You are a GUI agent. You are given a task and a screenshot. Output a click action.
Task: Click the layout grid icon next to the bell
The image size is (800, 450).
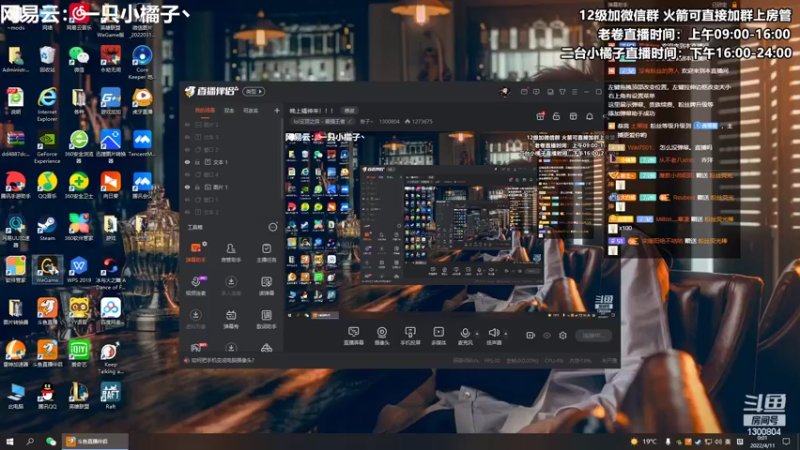pyautogui.click(x=573, y=116)
